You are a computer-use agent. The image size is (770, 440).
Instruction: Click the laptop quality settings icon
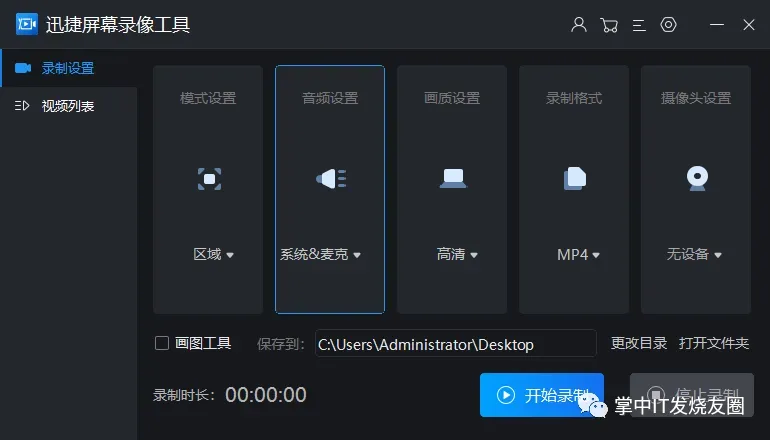[x=453, y=178]
